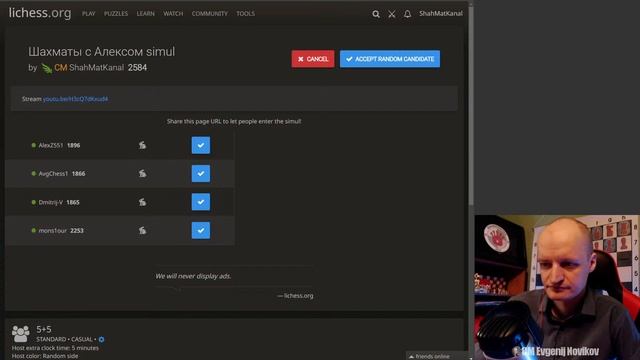The image size is (640, 360).
Task: Click 'Share this page URL' instruction text
Action: point(234,121)
